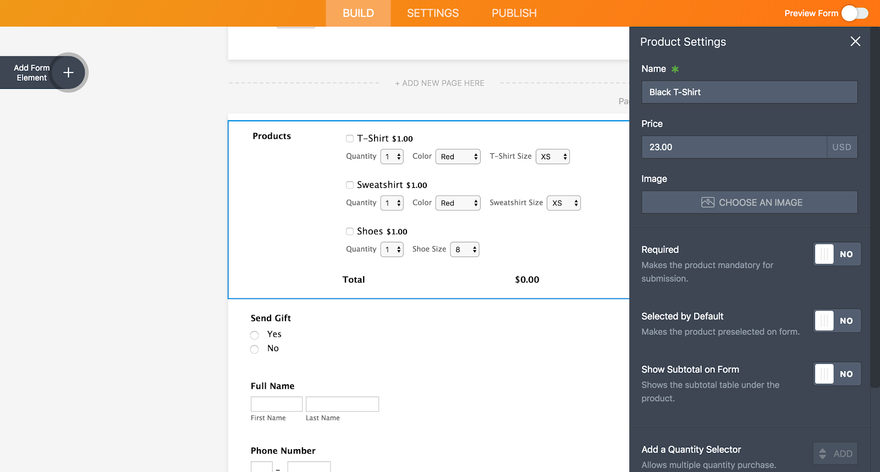Viewport: 880px width, 472px height.
Task: Click the T-Shirt $1.00 product name
Action: tap(385, 138)
